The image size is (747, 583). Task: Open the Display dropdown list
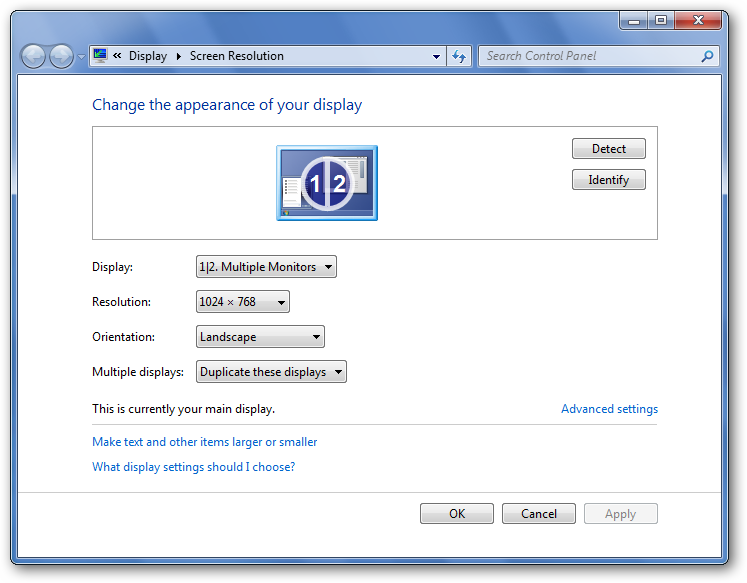(x=266, y=267)
